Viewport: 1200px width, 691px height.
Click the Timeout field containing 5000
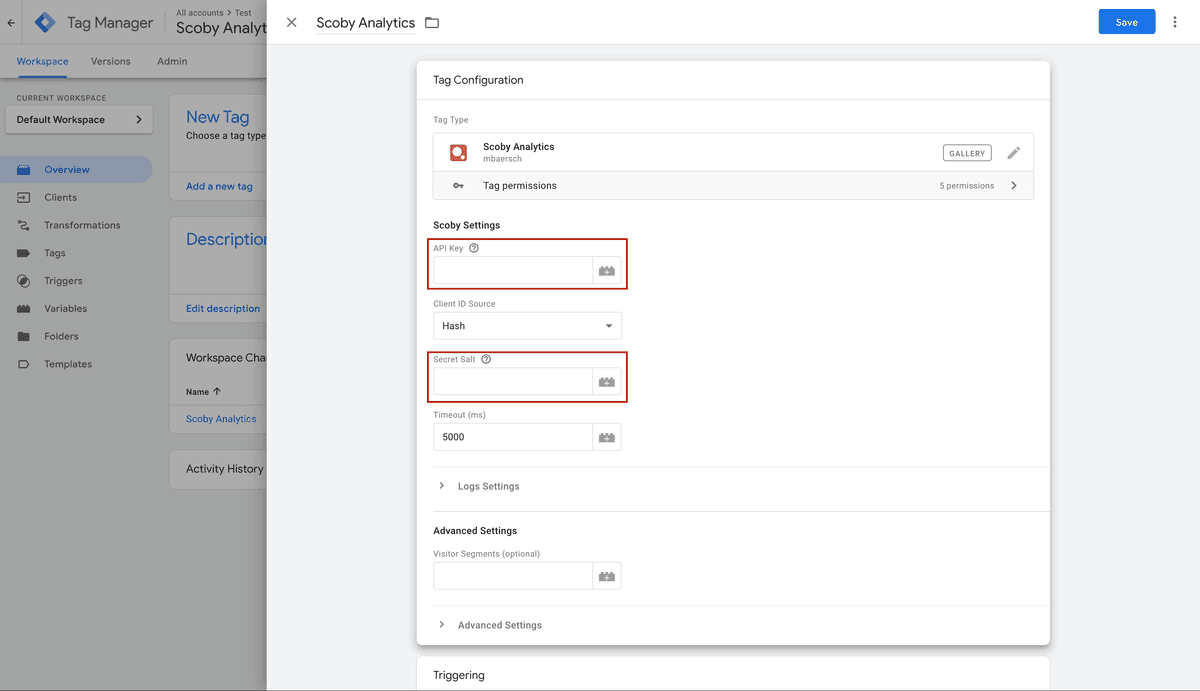pyautogui.click(x=513, y=437)
